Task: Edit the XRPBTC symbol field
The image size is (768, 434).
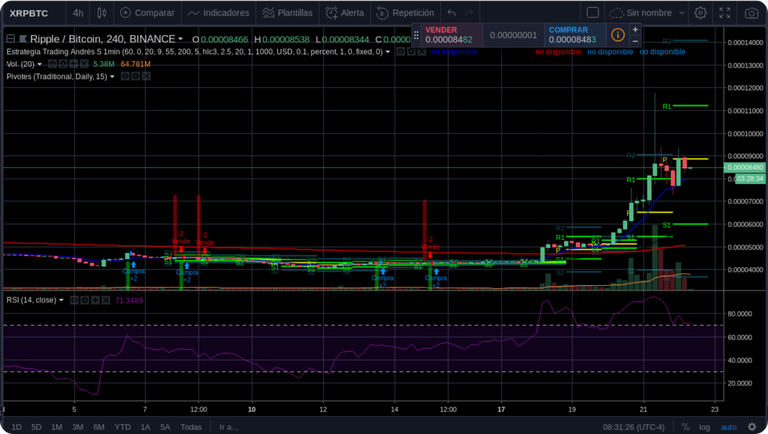Action: (29, 13)
